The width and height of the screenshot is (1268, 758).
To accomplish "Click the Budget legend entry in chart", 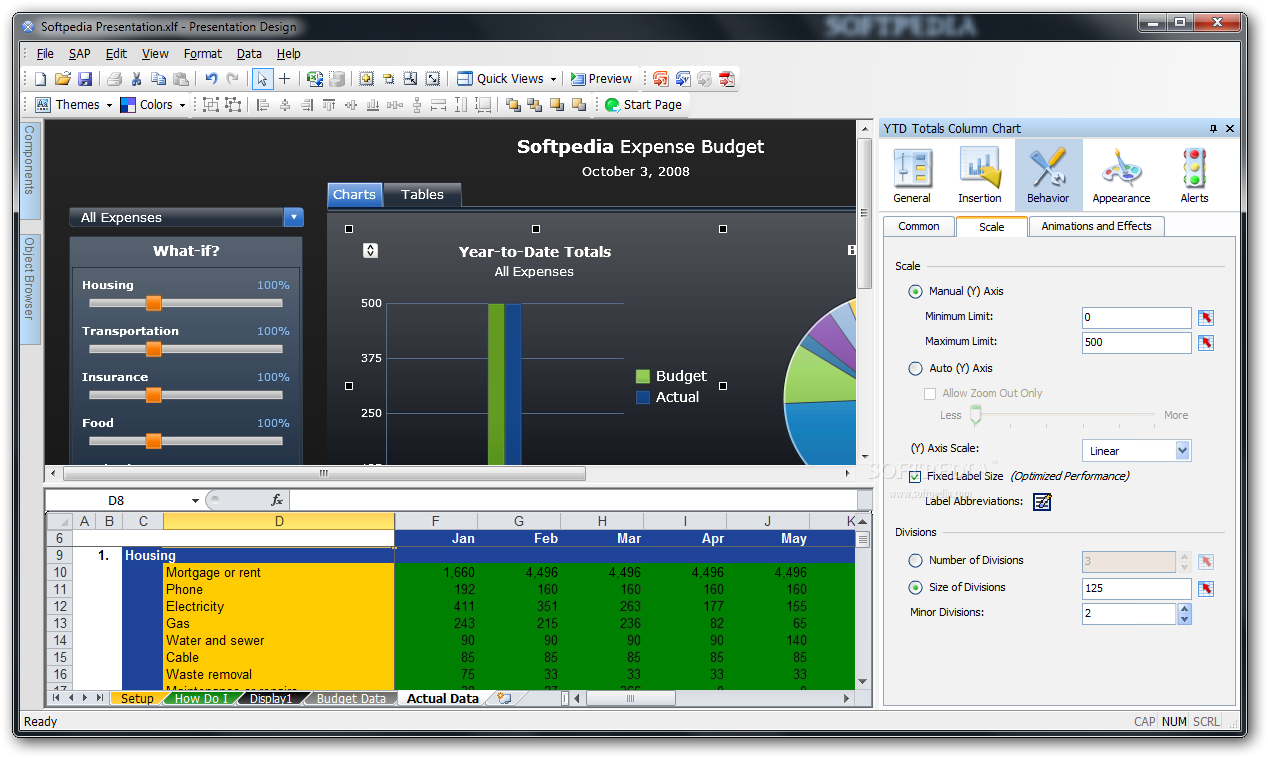I will click(671, 376).
